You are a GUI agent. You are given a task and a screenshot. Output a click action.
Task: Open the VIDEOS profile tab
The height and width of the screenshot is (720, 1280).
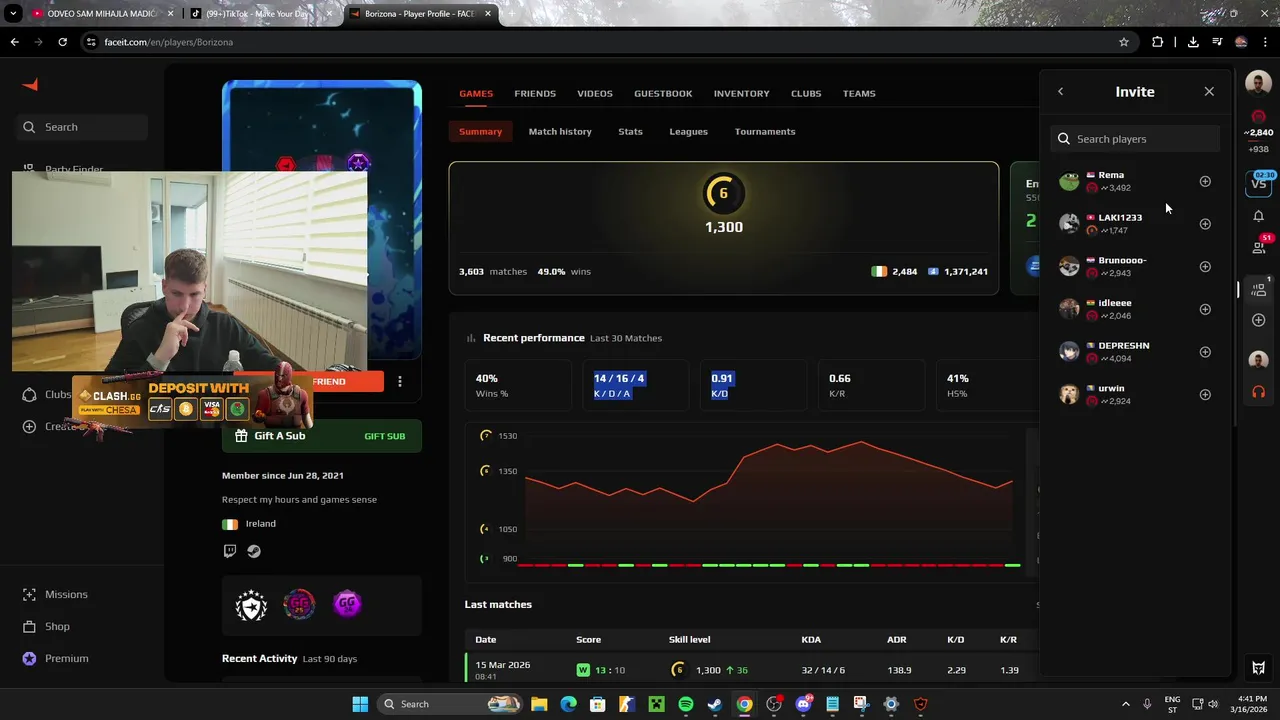(595, 93)
